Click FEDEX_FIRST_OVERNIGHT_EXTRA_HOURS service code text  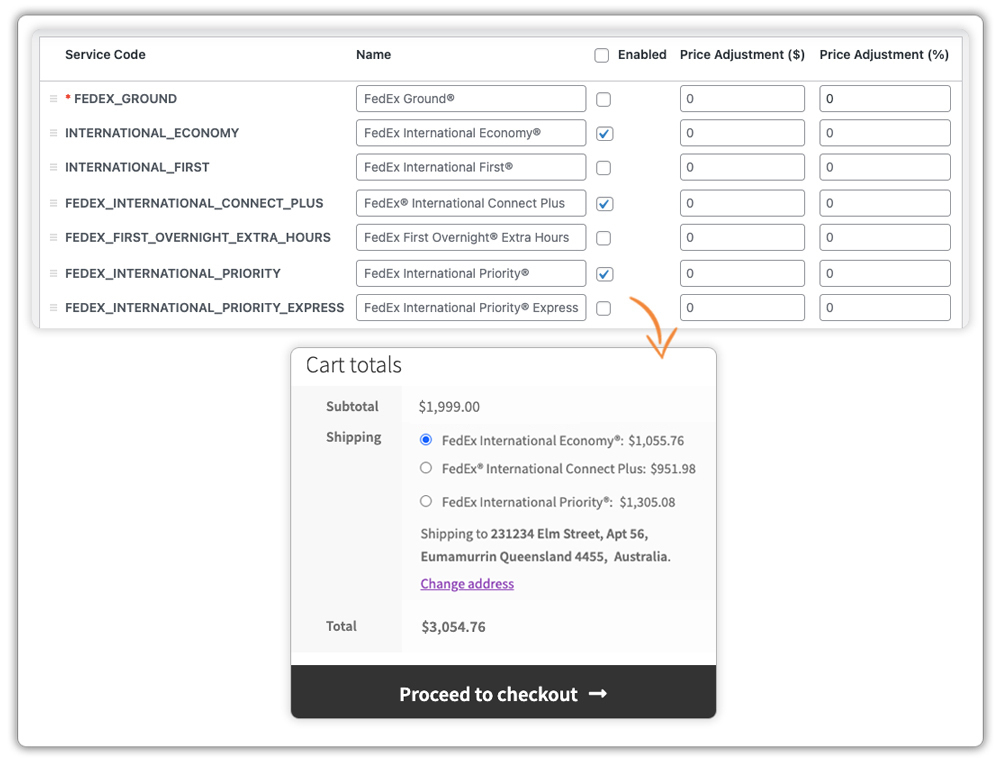click(198, 237)
